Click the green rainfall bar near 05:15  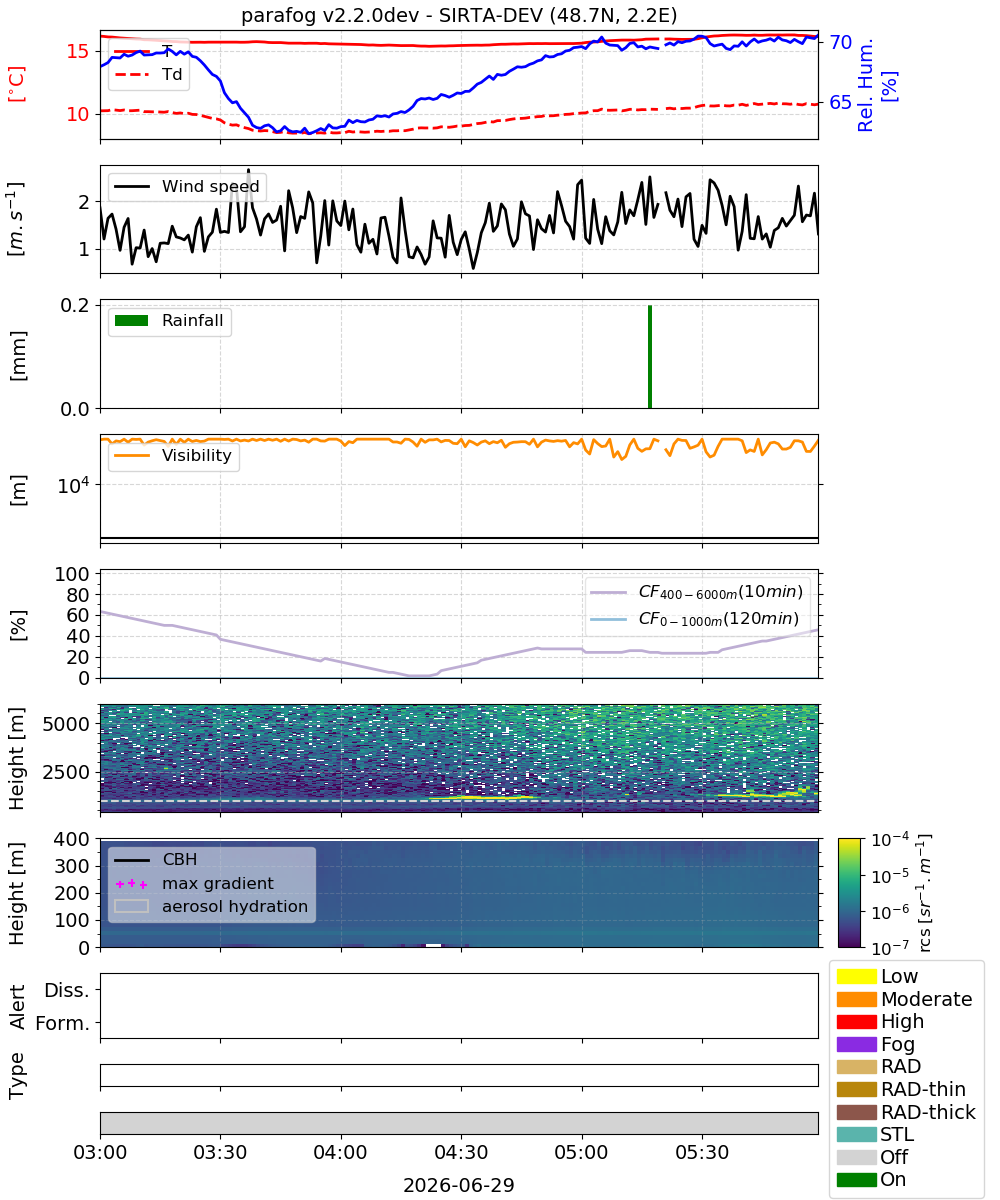[x=650, y=356]
